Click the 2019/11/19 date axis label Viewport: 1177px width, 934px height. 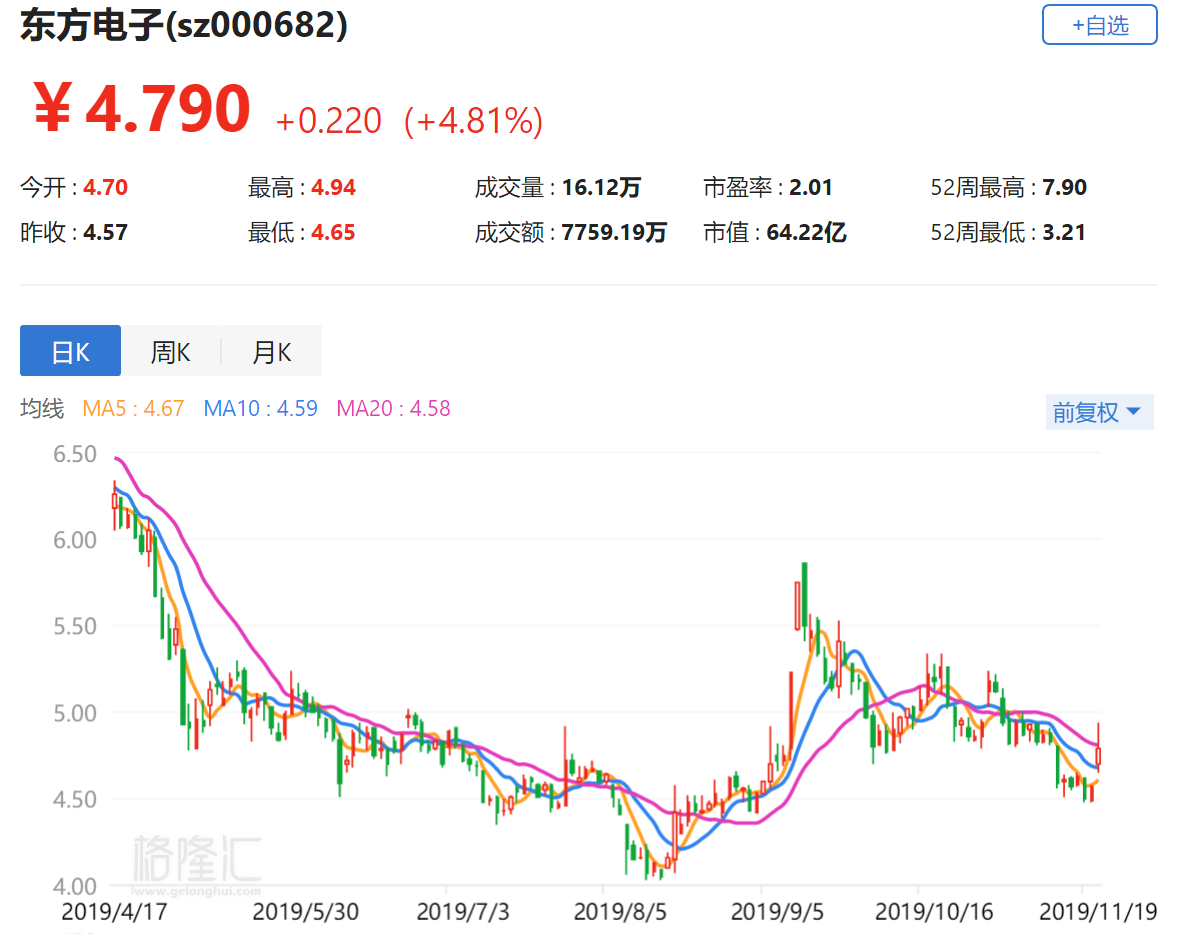(1098, 911)
